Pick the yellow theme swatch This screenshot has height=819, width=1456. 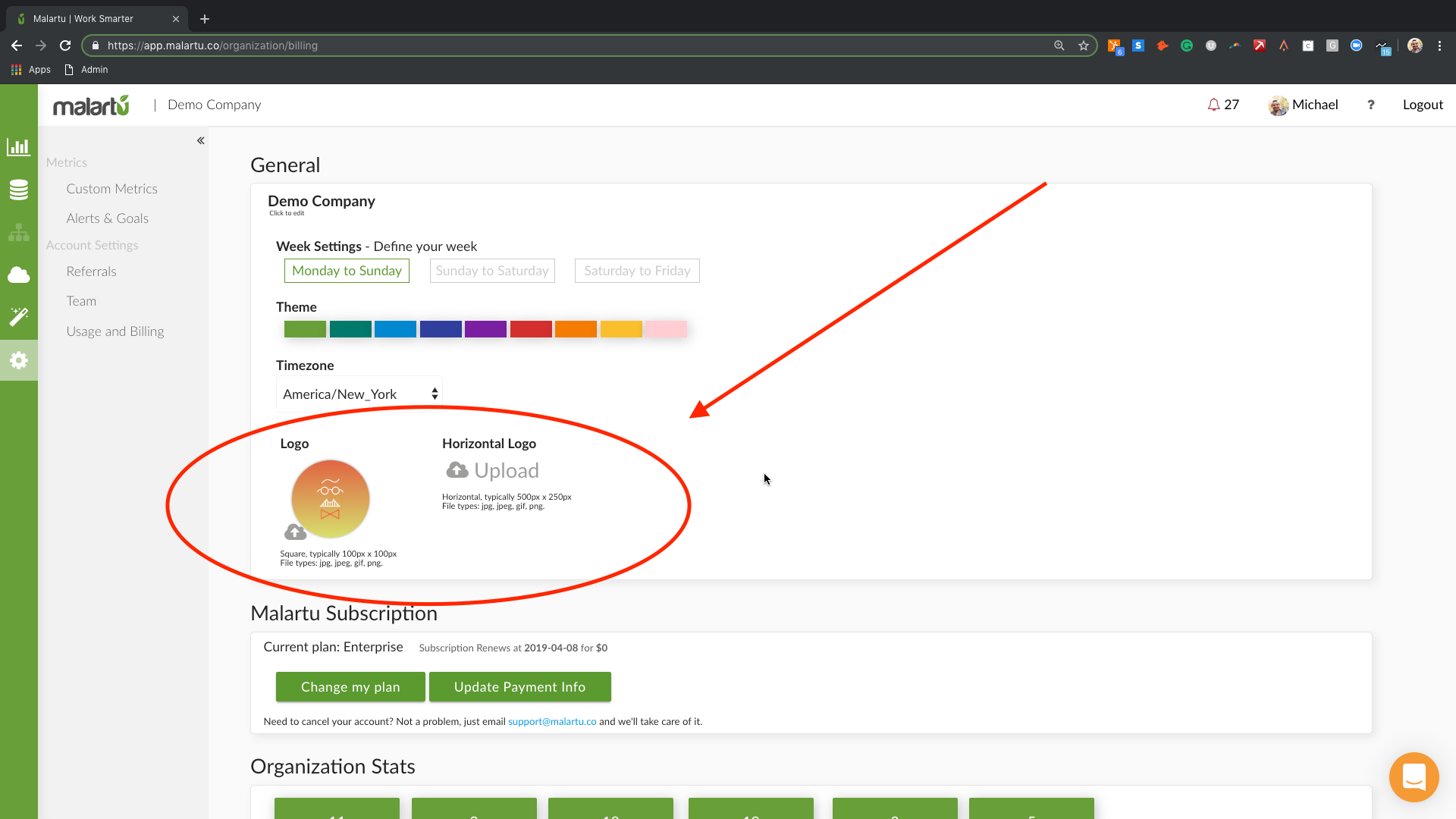[621, 329]
